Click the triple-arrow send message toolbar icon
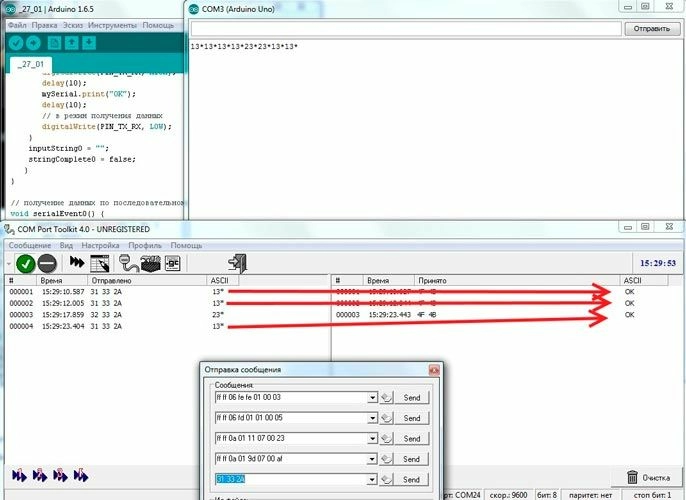 click(77, 263)
